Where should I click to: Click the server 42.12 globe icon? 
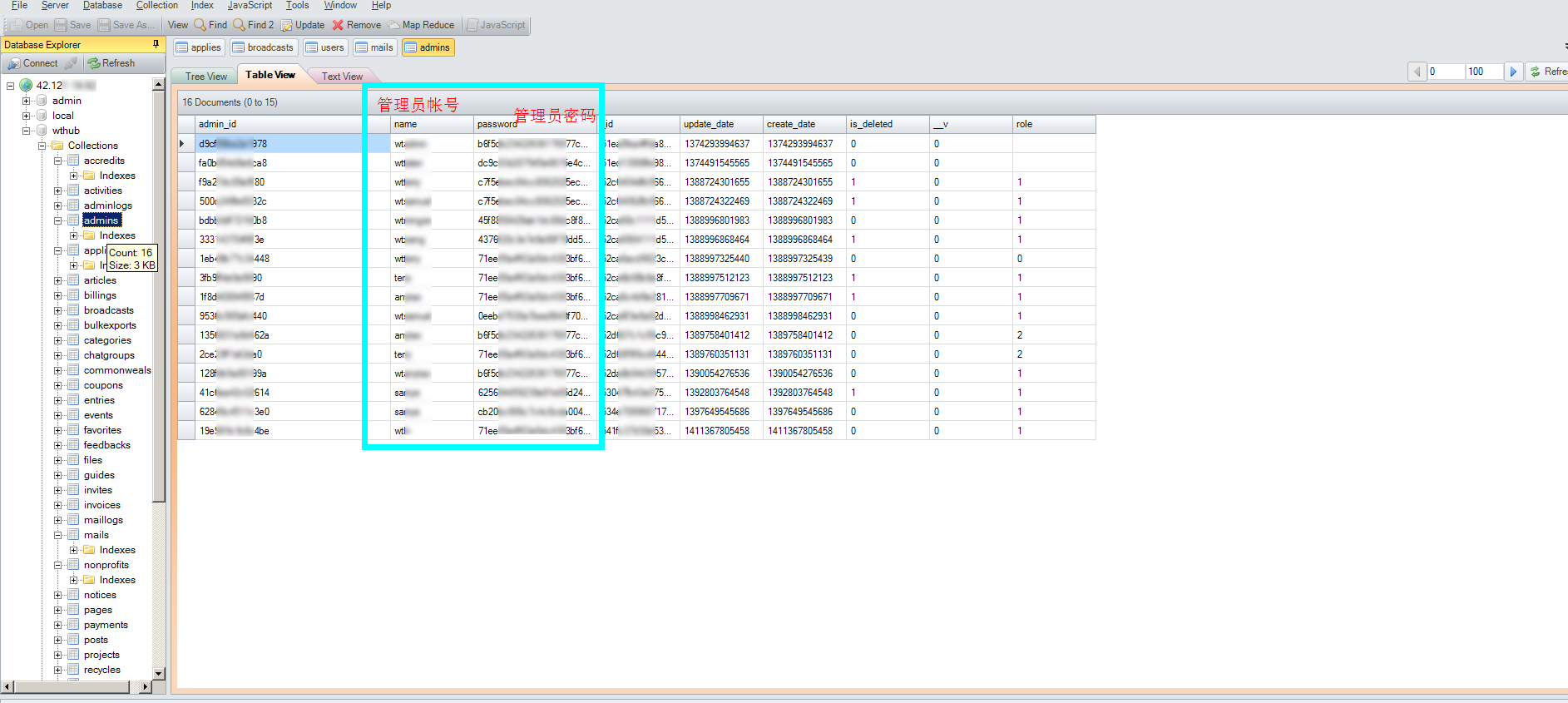tap(26, 85)
